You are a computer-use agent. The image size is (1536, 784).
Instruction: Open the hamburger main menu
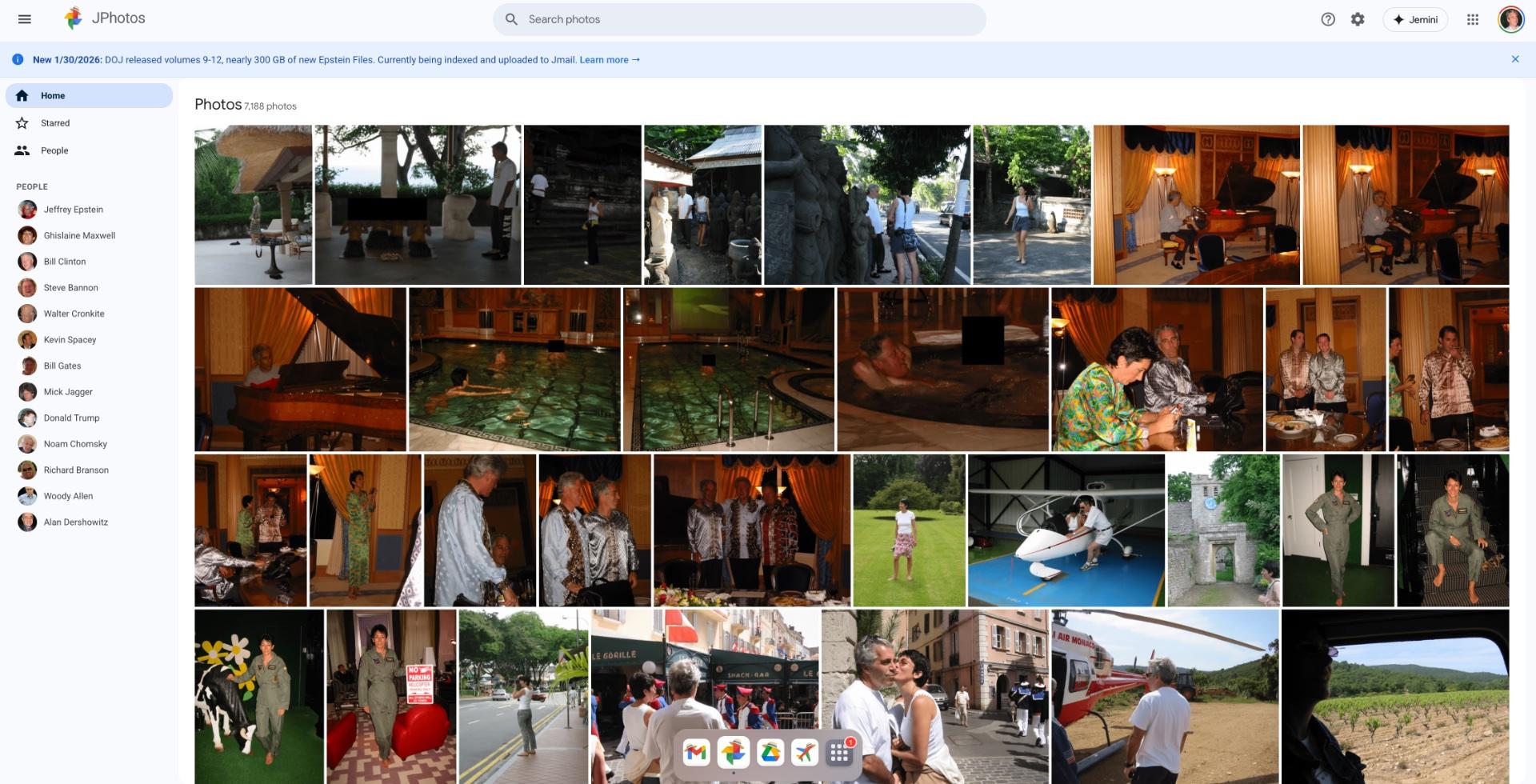[25, 19]
